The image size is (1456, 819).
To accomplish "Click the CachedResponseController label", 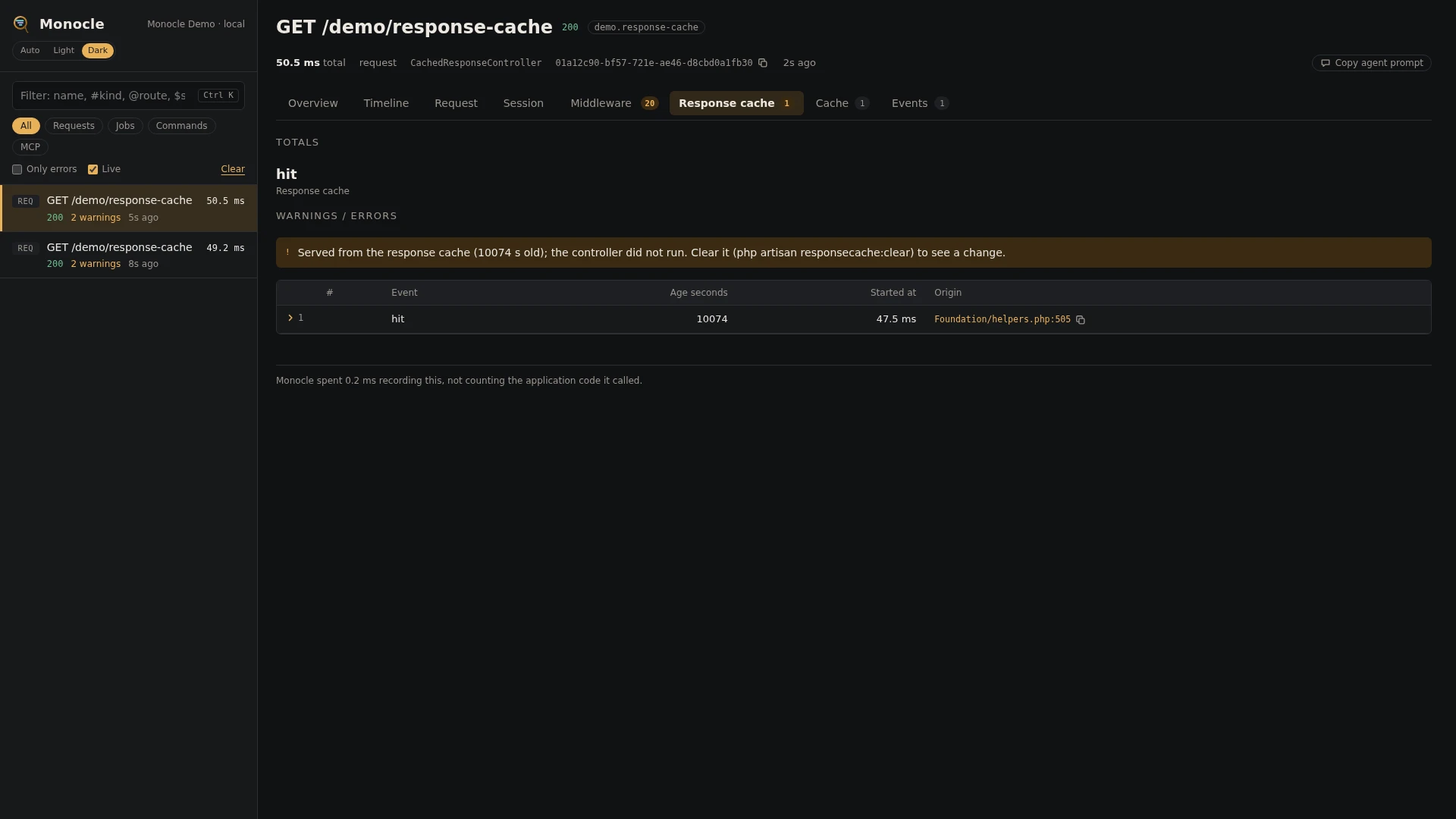I will click(x=475, y=63).
